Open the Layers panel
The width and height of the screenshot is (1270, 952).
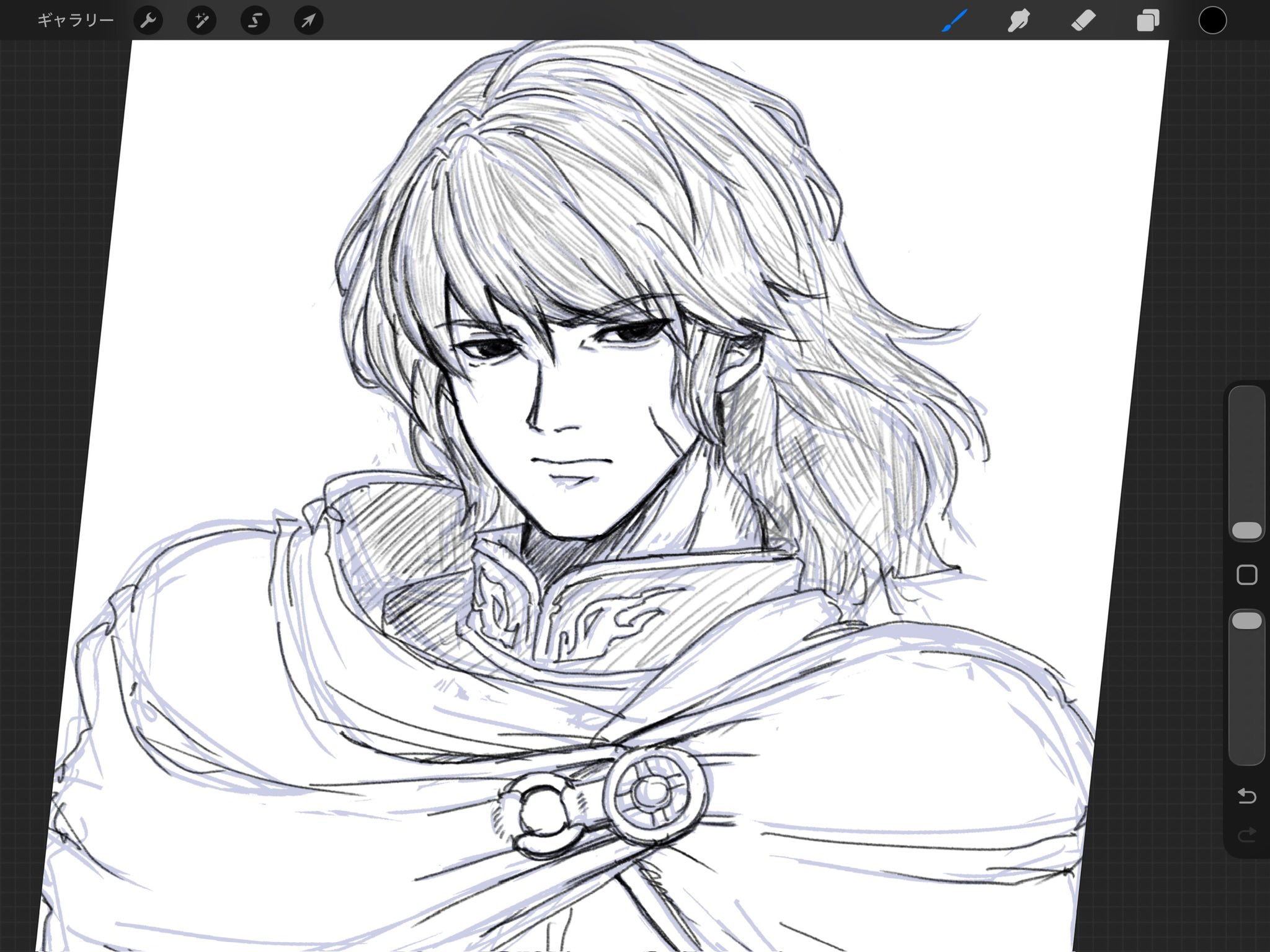[1148, 20]
